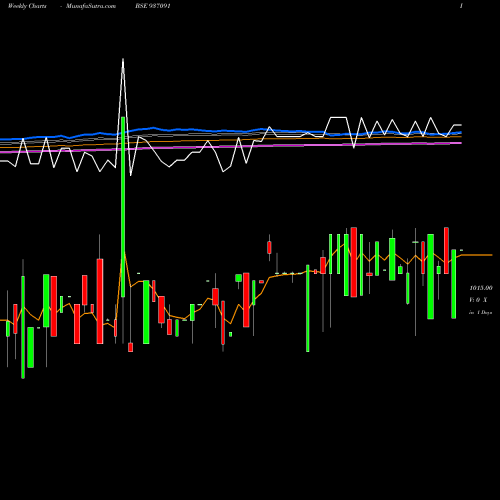Click the 'in 1 Days' label
Viewport: 500px width, 500px height.
tap(481, 313)
